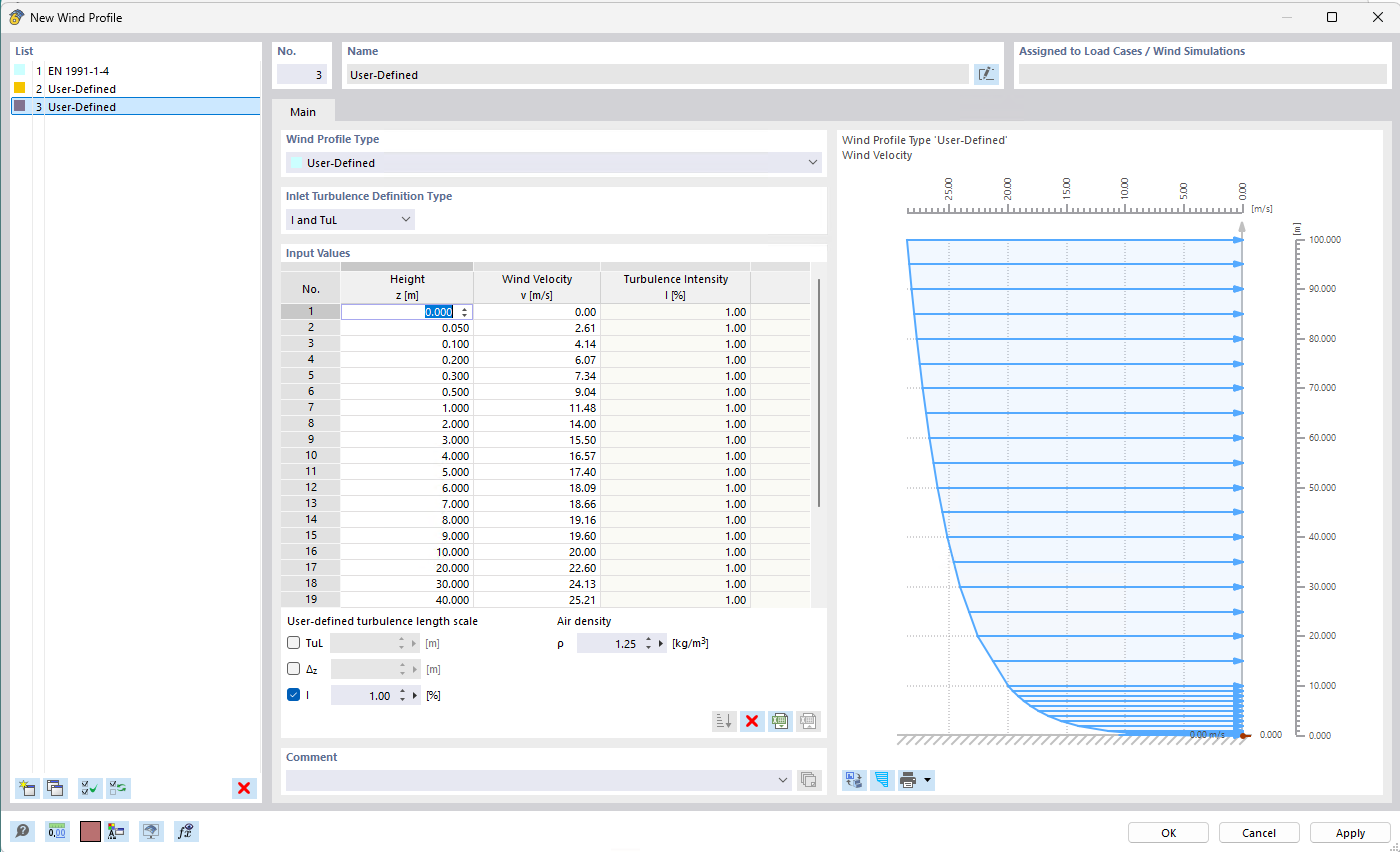Click the reddish color swatch in bottom toolbar
This screenshot has height=852, width=1400.
[90, 831]
